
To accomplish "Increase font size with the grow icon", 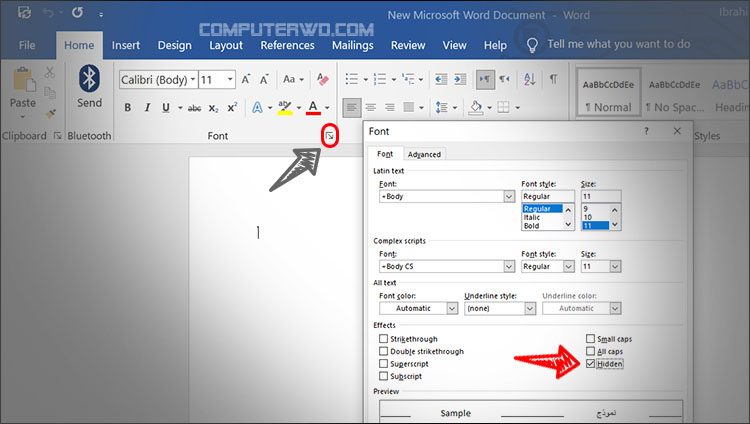I will pyautogui.click(x=246, y=79).
